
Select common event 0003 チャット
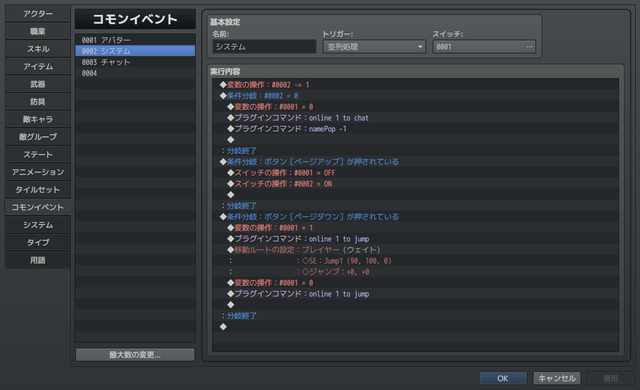tap(135, 62)
